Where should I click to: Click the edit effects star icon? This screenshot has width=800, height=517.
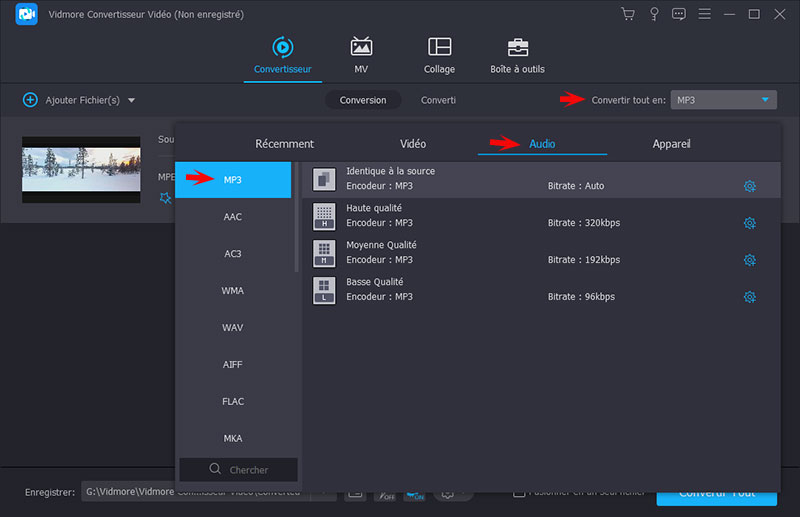coord(165,198)
